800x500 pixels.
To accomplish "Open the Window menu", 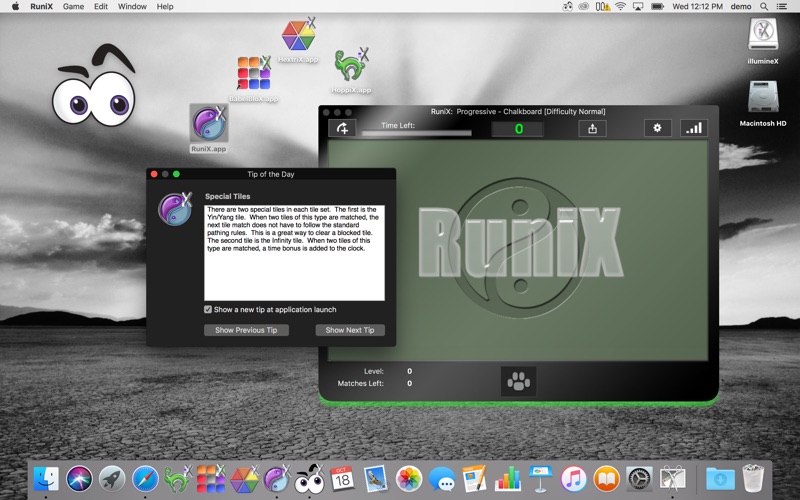I will coord(132,6).
